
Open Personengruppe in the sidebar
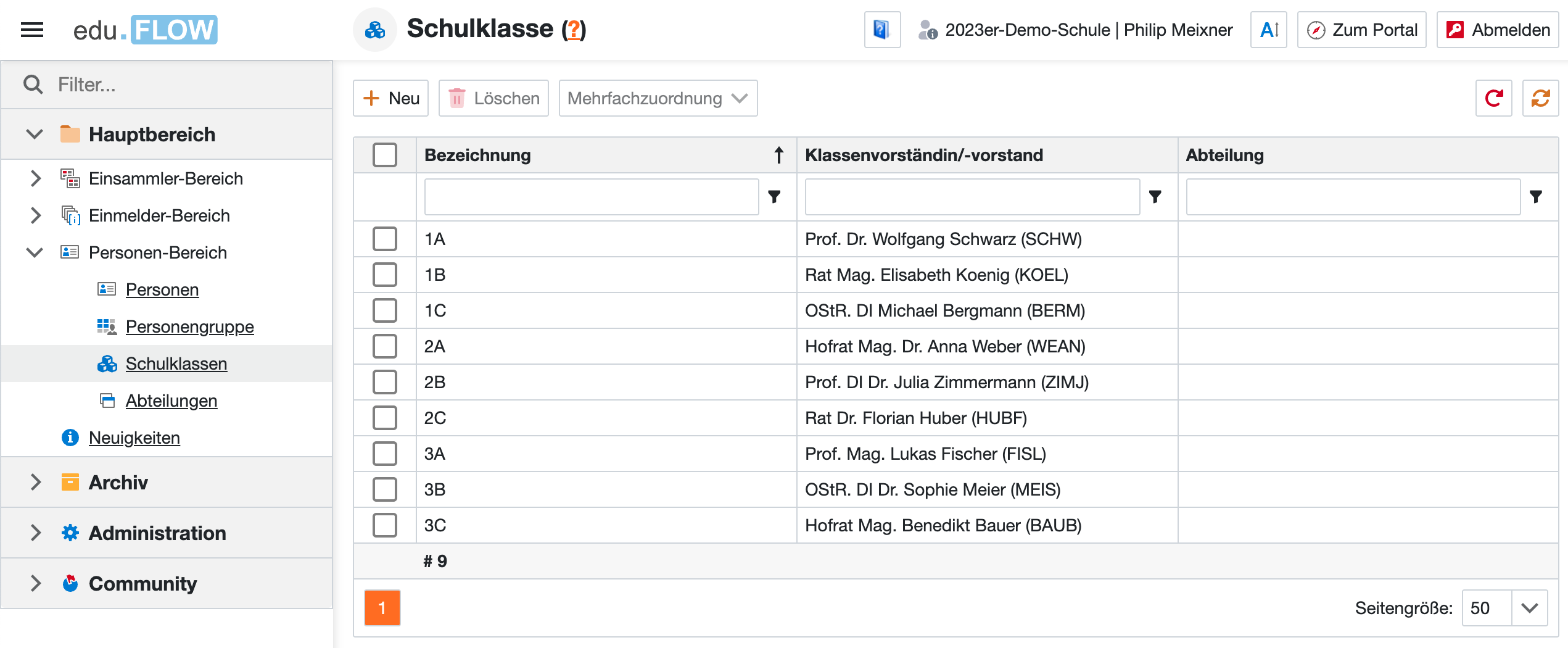(x=189, y=326)
